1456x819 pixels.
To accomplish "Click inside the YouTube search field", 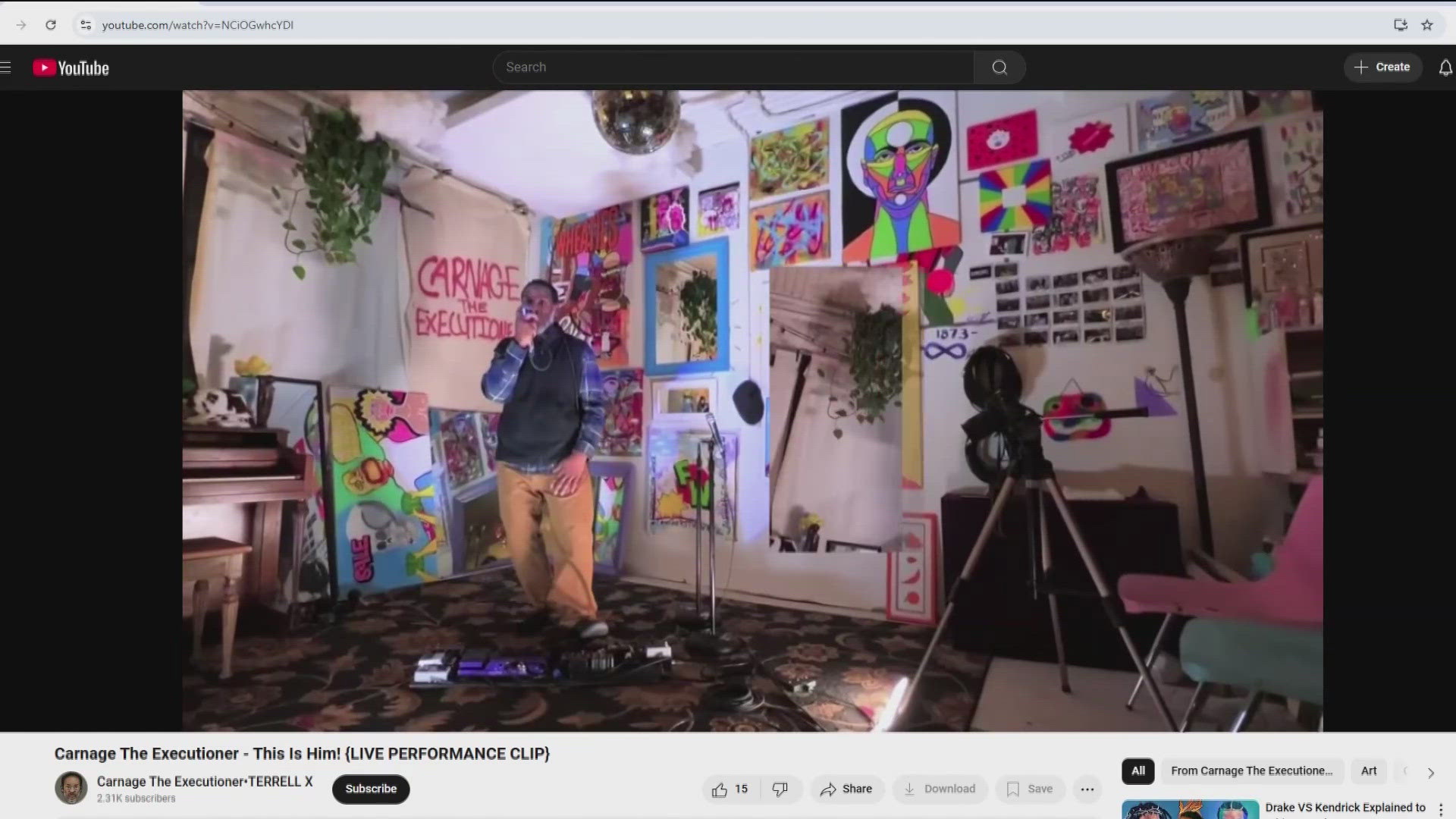I will tap(732, 67).
